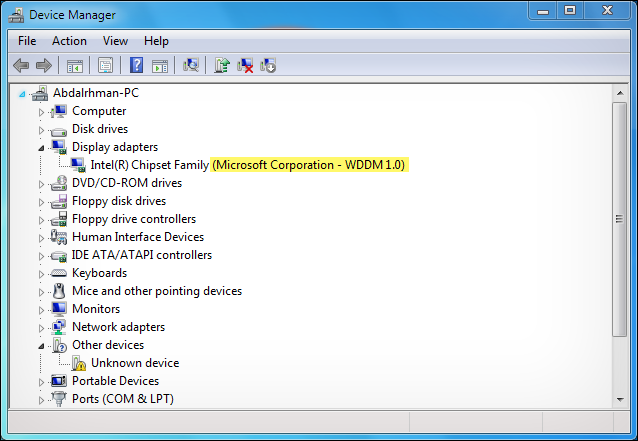This screenshot has width=638, height=441.
Task: Expand the Computer node
Action: [41, 112]
